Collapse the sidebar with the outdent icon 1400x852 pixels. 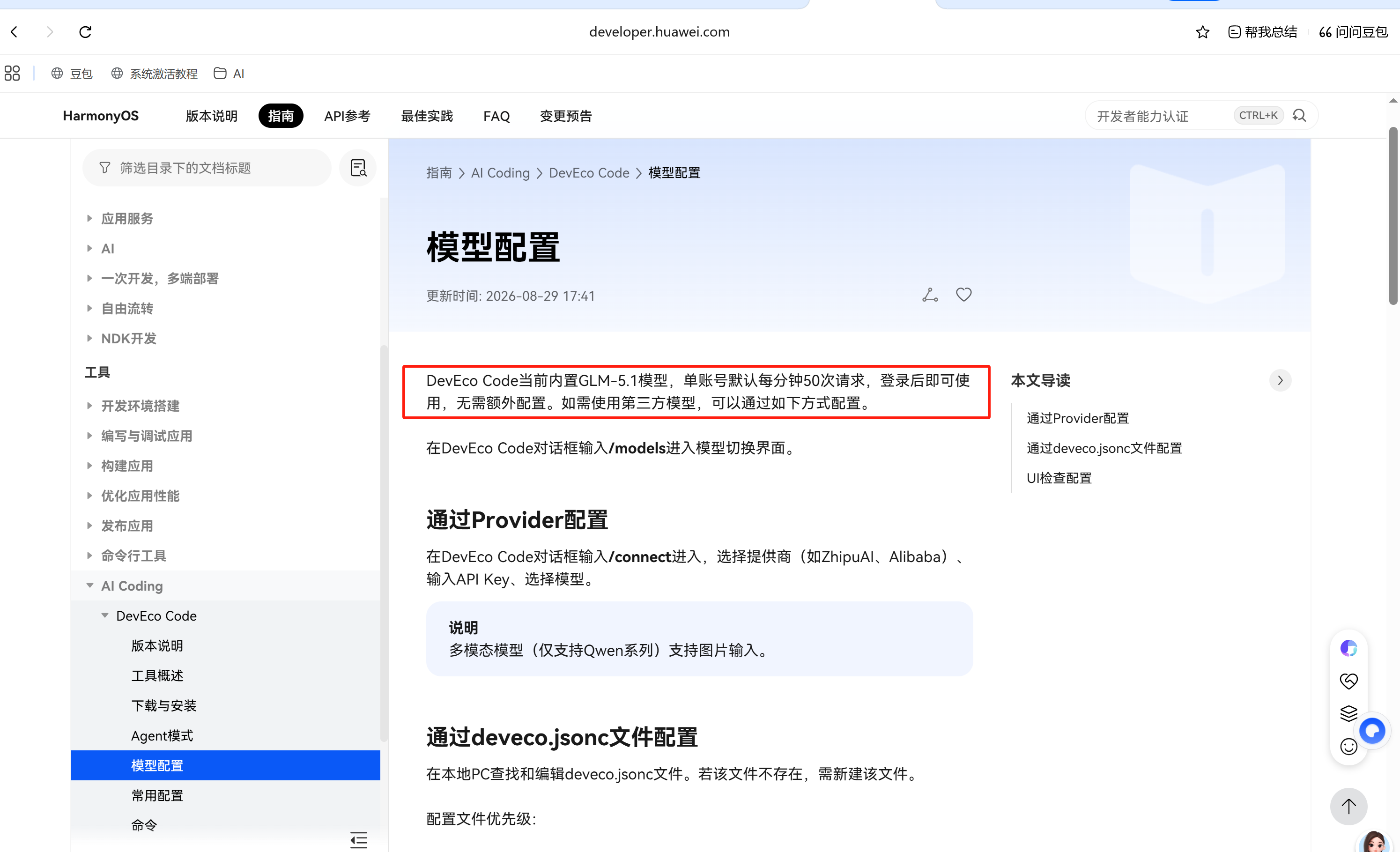click(x=358, y=840)
